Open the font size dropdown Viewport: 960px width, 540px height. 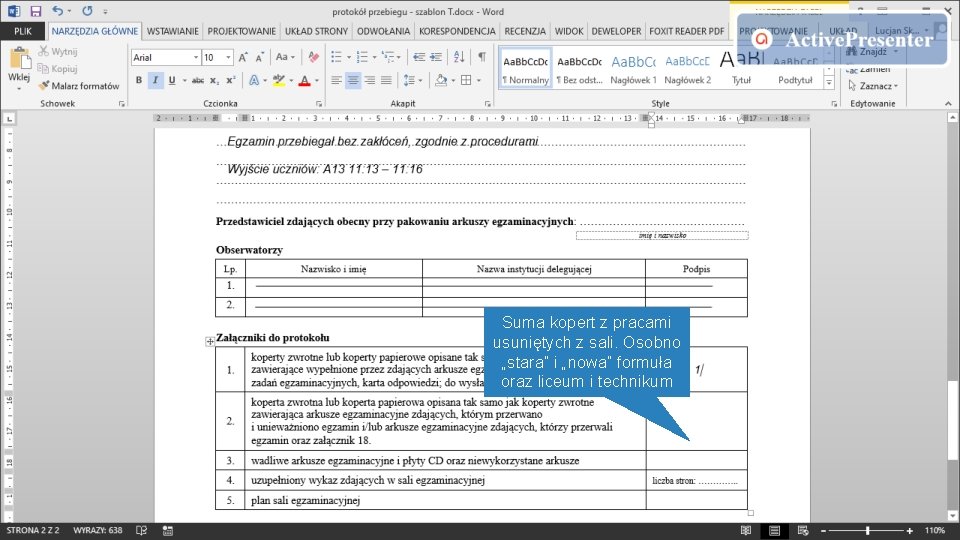coord(228,57)
